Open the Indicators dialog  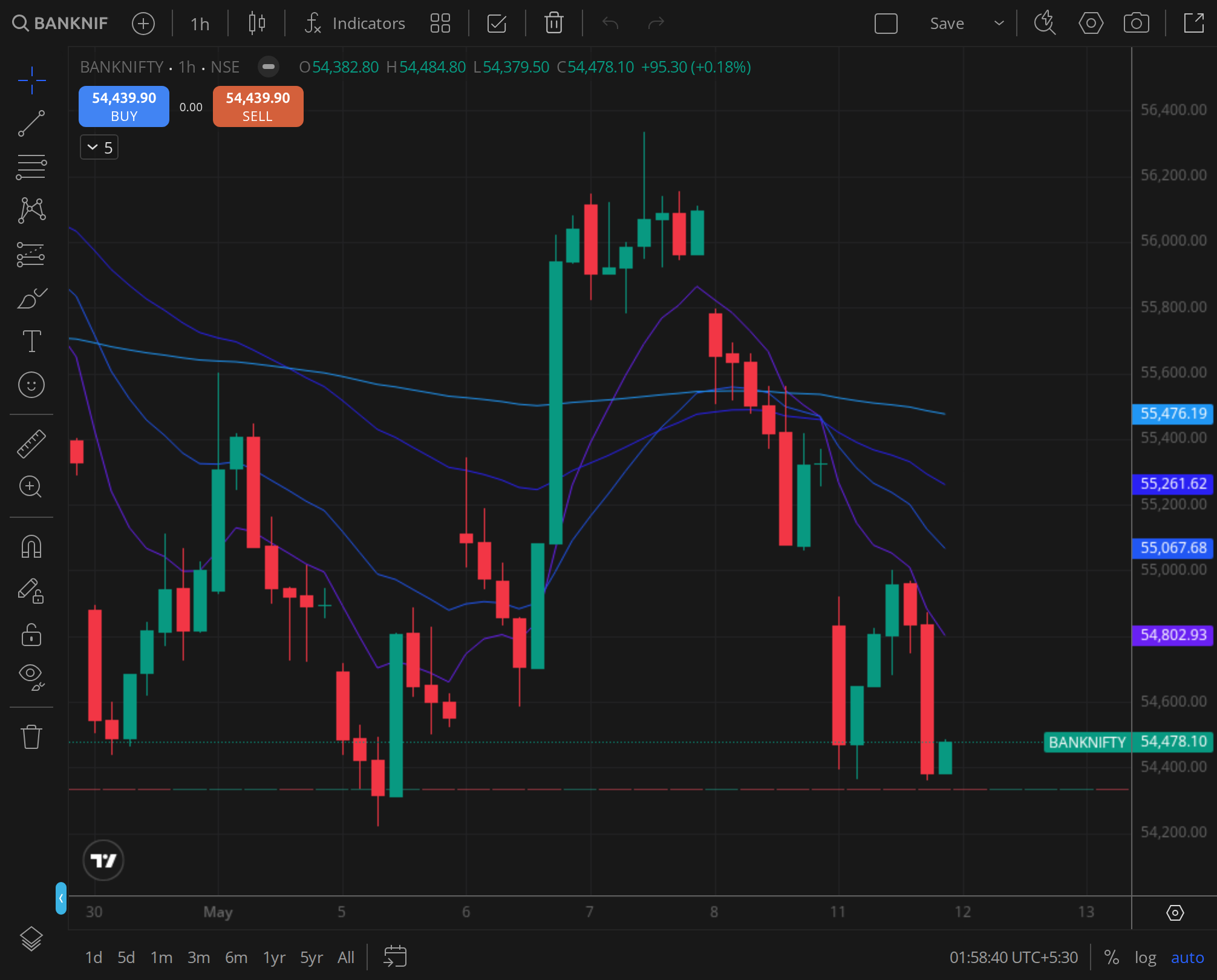[x=354, y=24]
